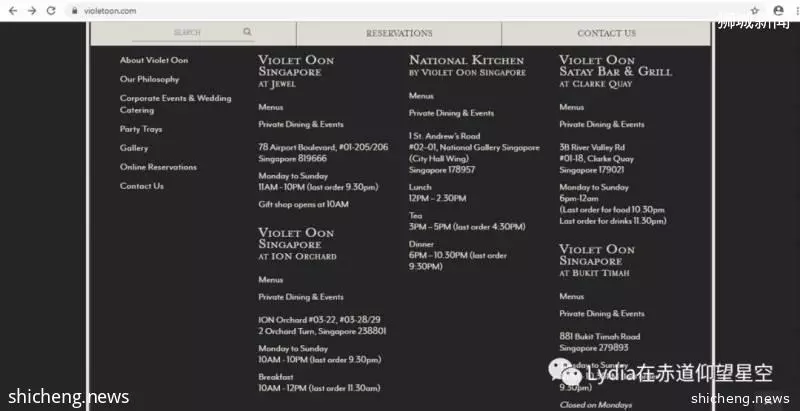Click Violet Oon Singapore at Bukit Timah heading
The image size is (800, 411).
(597, 261)
